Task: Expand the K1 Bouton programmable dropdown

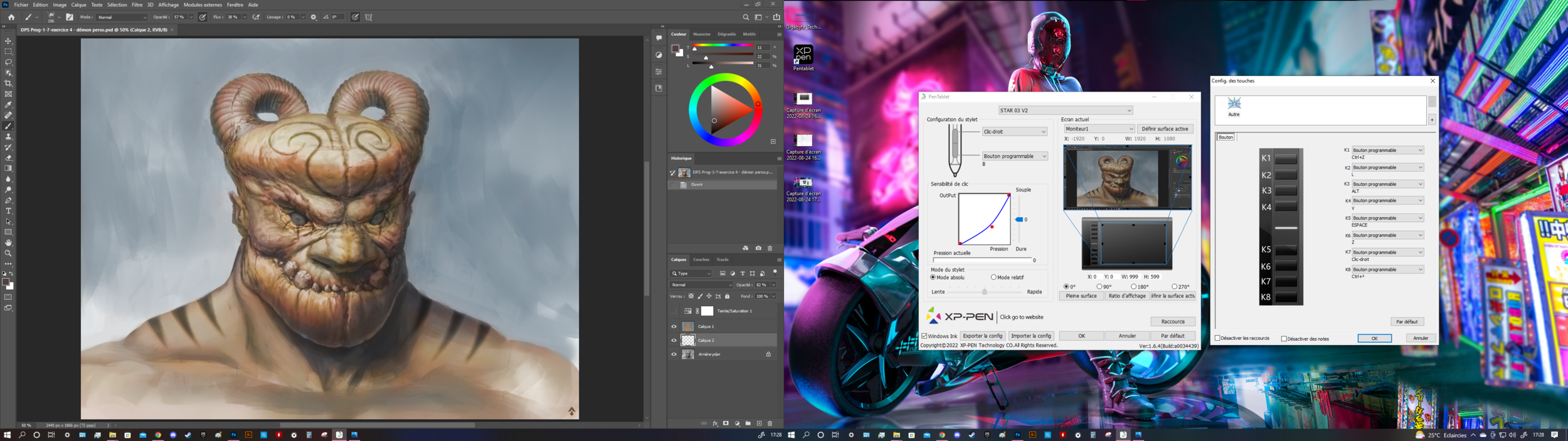Action: click(1387, 151)
